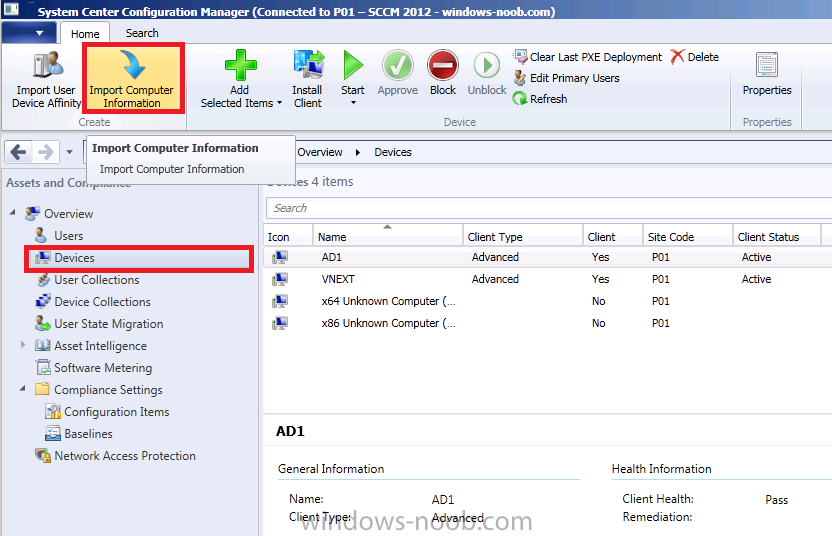The height and width of the screenshot is (536, 832).
Task: Select the x86 Unknown Computer row
Action: point(548,323)
